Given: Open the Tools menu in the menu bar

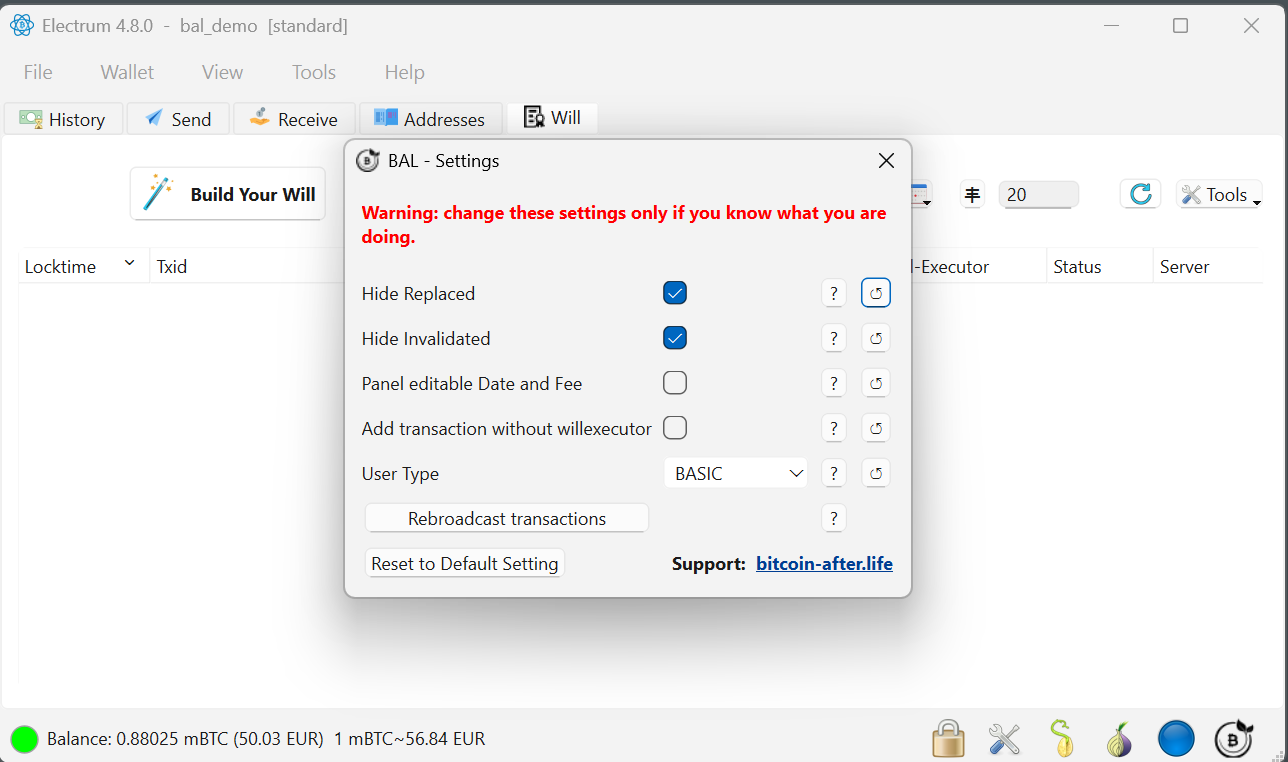Looking at the screenshot, I should pyautogui.click(x=314, y=72).
